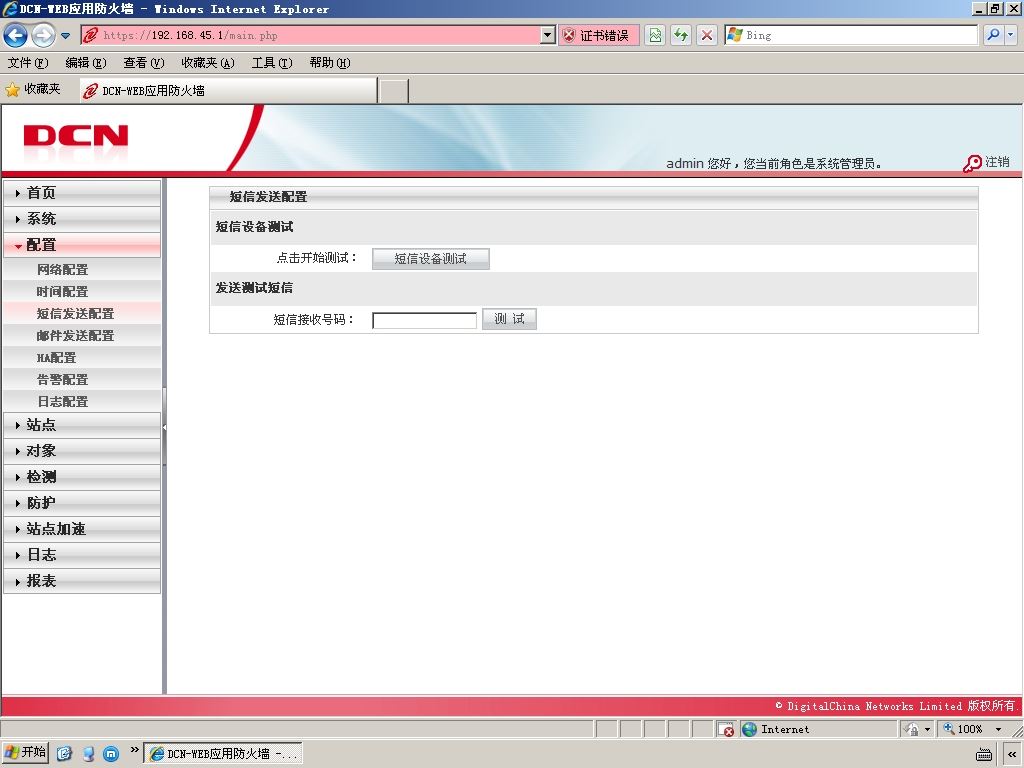Click the 短信设备测试 button
This screenshot has height=768, width=1024.
(430, 259)
